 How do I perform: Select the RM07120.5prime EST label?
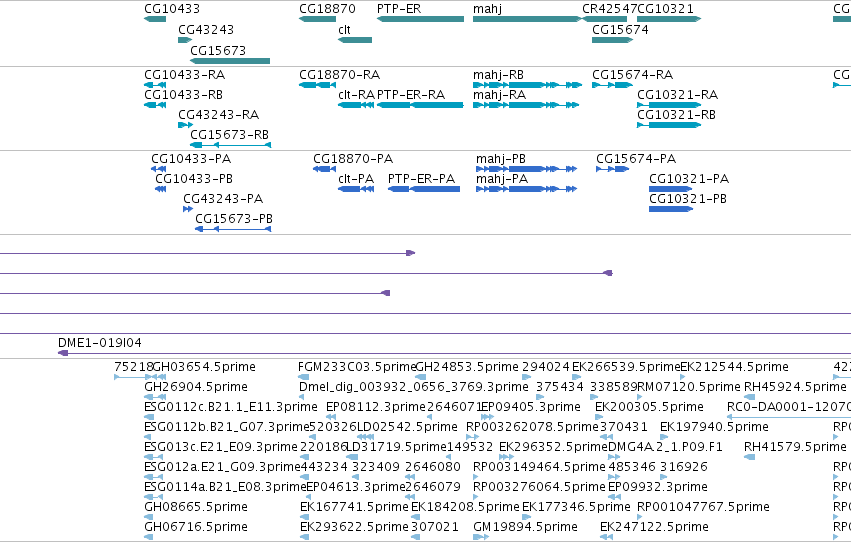(x=689, y=387)
